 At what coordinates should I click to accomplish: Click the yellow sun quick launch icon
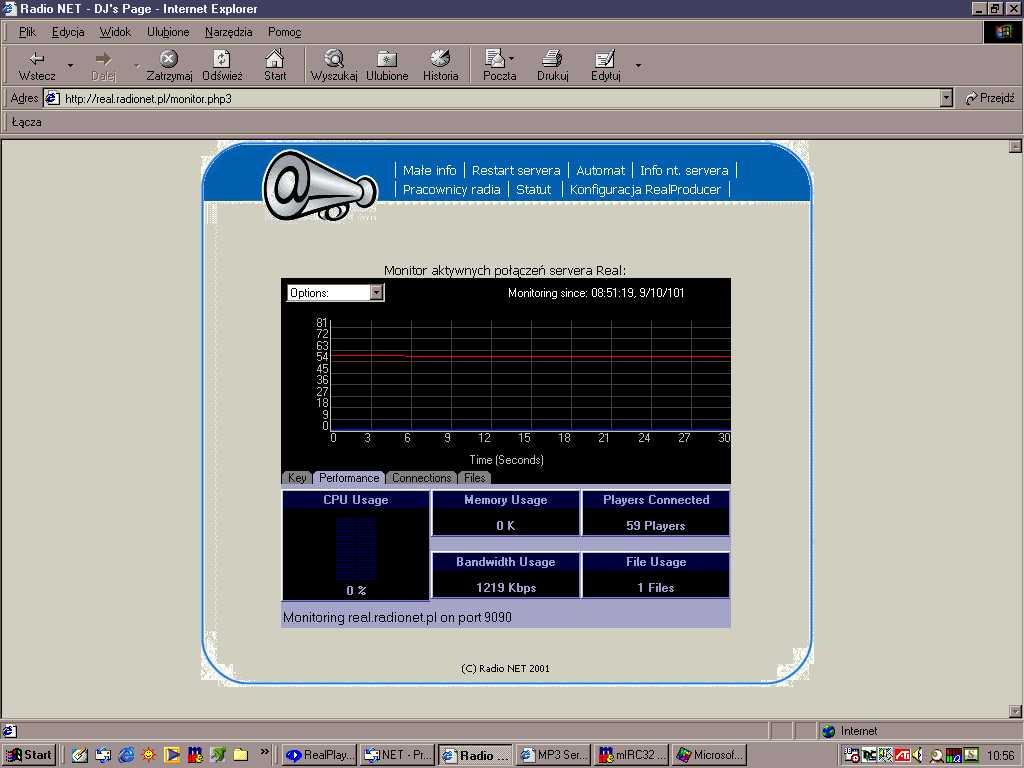tap(149, 755)
